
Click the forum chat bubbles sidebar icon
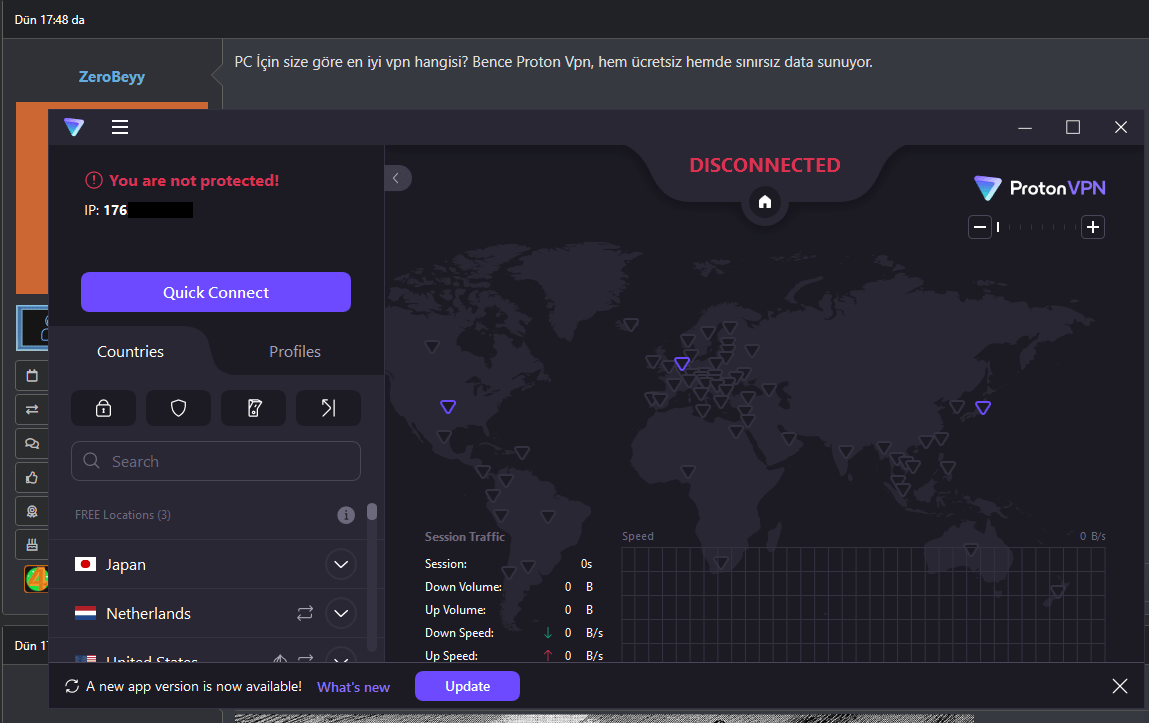click(x=32, y=444)
